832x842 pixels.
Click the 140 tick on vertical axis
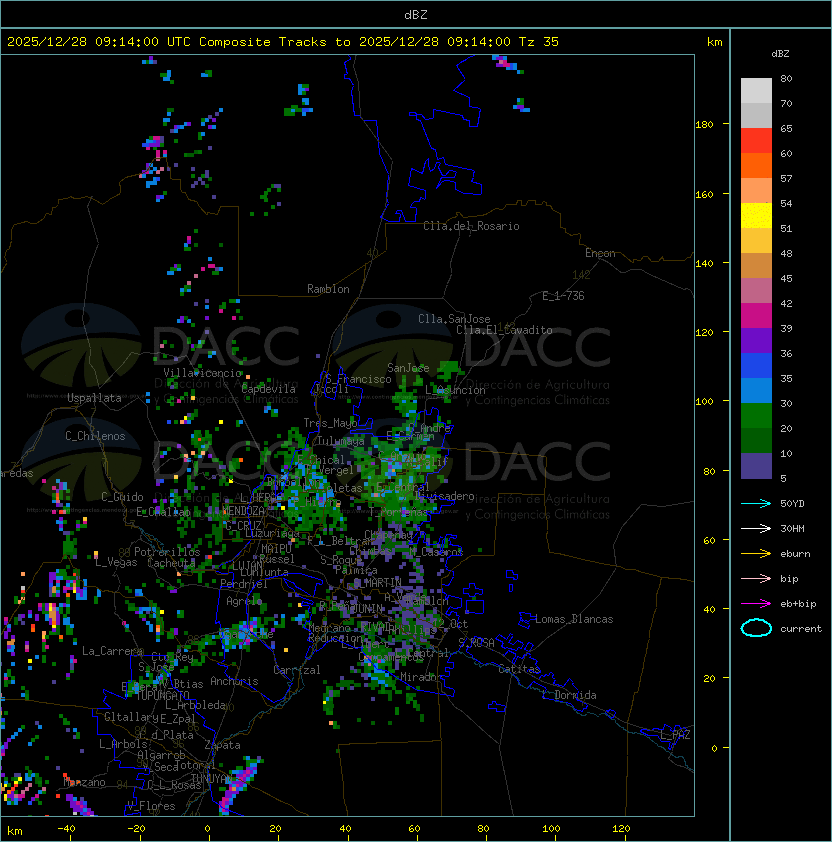tap(704, 264)
